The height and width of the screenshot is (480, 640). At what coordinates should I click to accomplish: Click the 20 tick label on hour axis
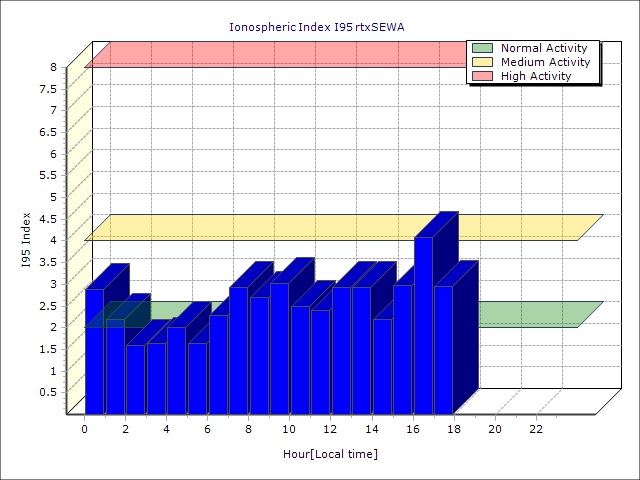tap(494, 429)
